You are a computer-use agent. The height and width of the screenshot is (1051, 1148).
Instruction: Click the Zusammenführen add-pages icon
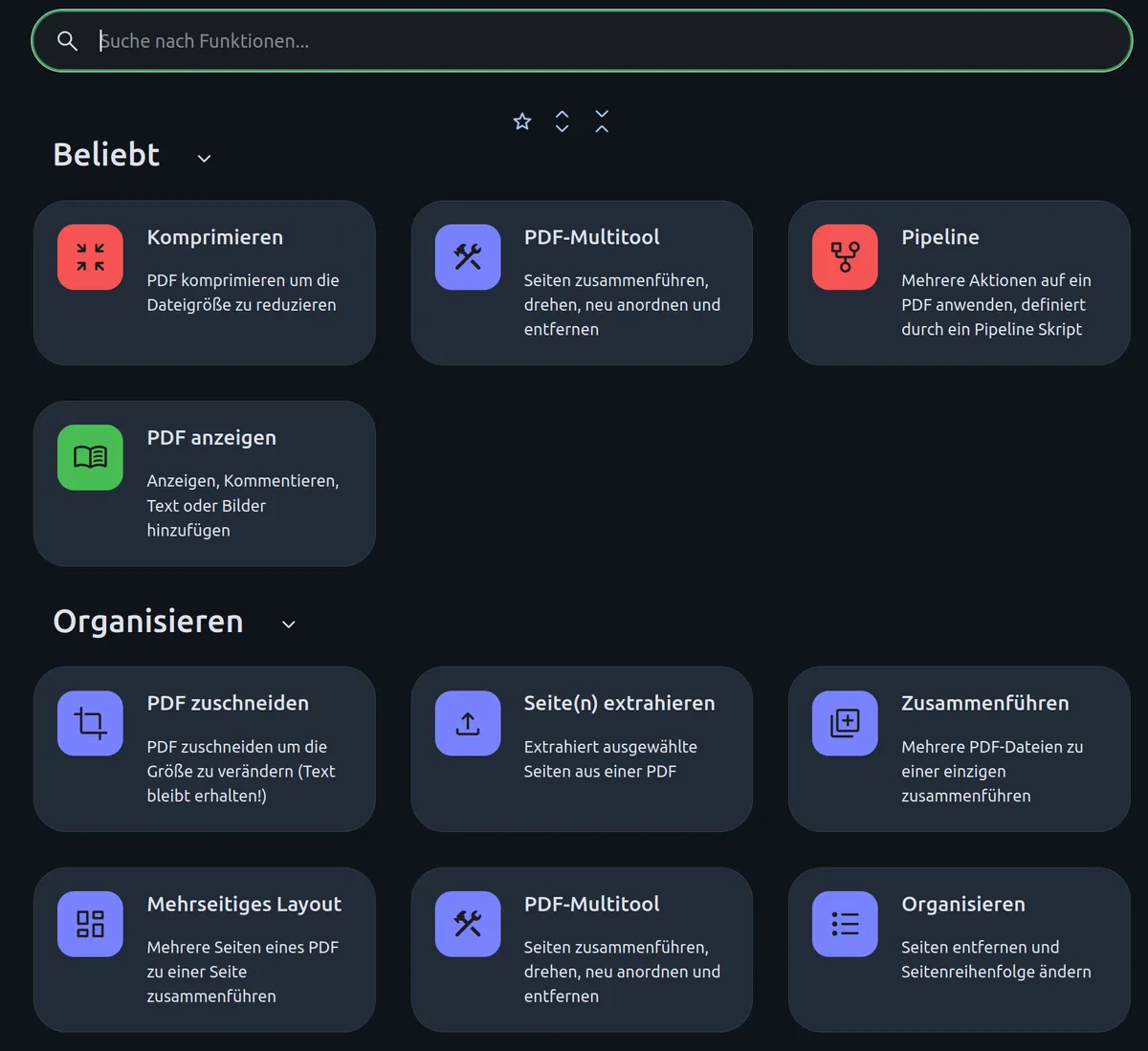coord(845,723)
